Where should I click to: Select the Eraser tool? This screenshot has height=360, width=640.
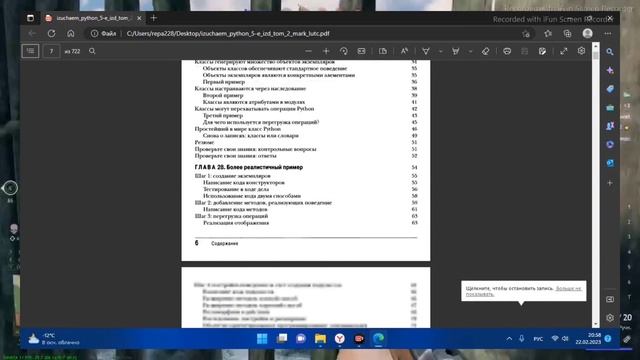(485, 51)
